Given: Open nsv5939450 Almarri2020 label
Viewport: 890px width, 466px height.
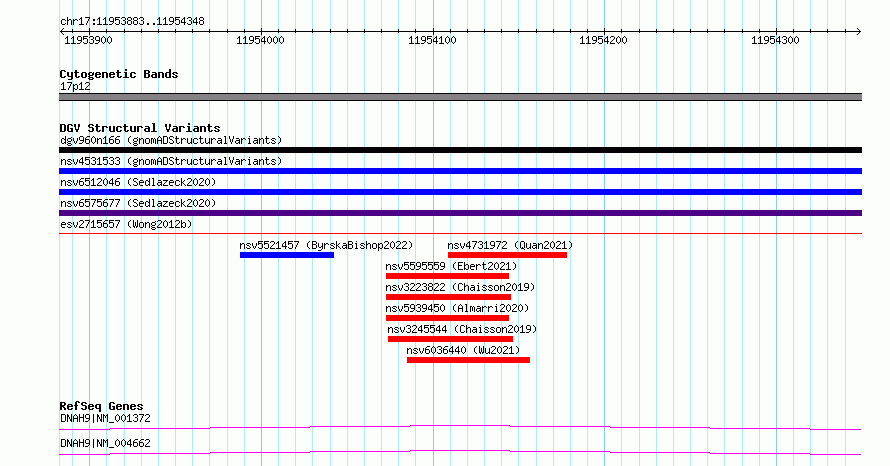Looking at the screenshot, I should 457,308.
